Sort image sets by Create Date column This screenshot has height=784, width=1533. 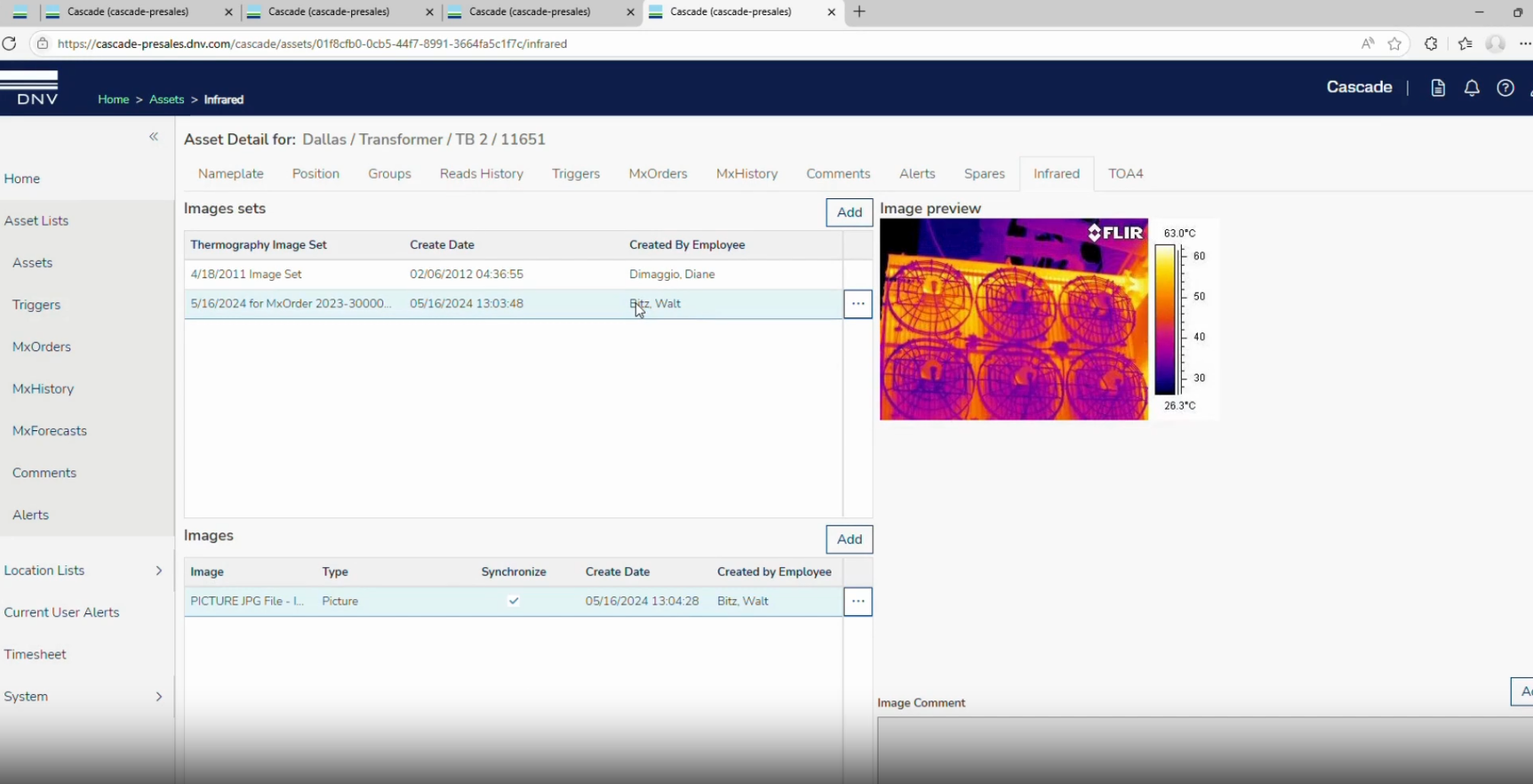click(x=442, y=244)
